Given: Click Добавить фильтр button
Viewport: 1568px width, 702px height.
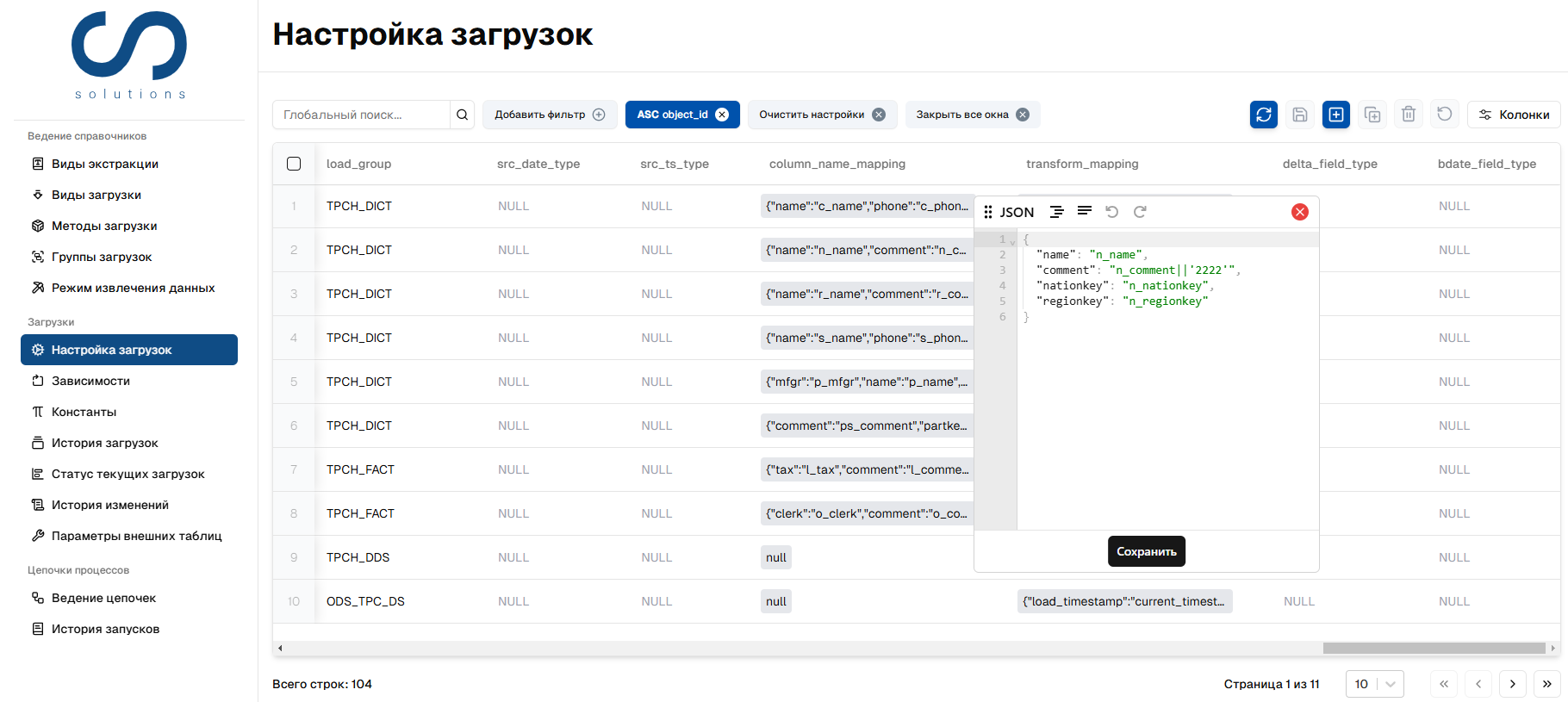Looking at the screenshot, I should (549, 115).
